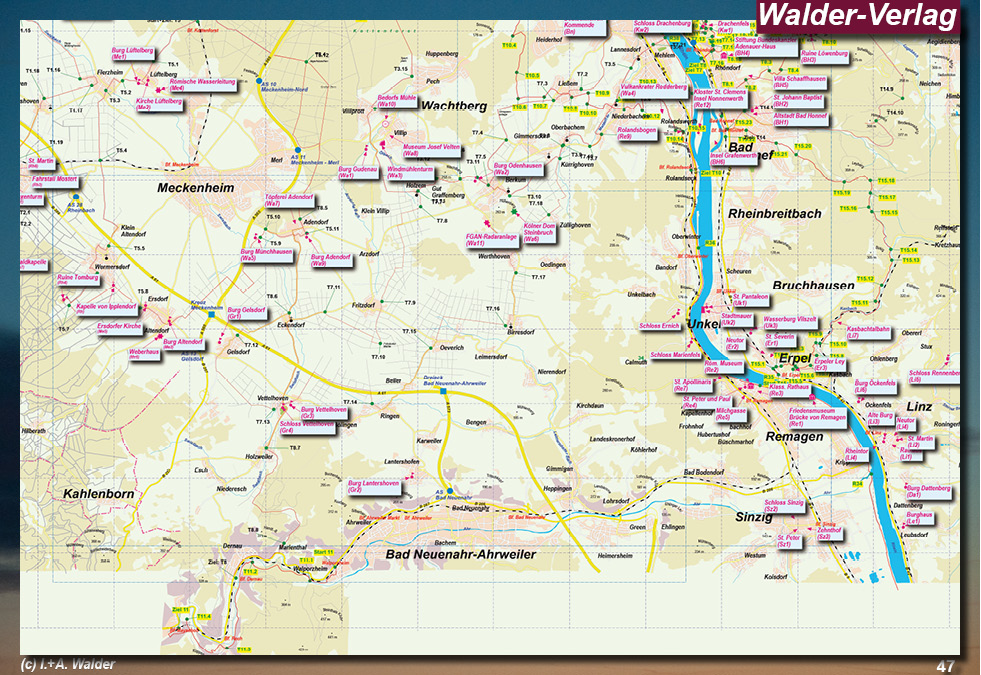This screenshot has width=981, height=675.
Task: Open the Museum Josef Velten label
Action: point(430,149)
